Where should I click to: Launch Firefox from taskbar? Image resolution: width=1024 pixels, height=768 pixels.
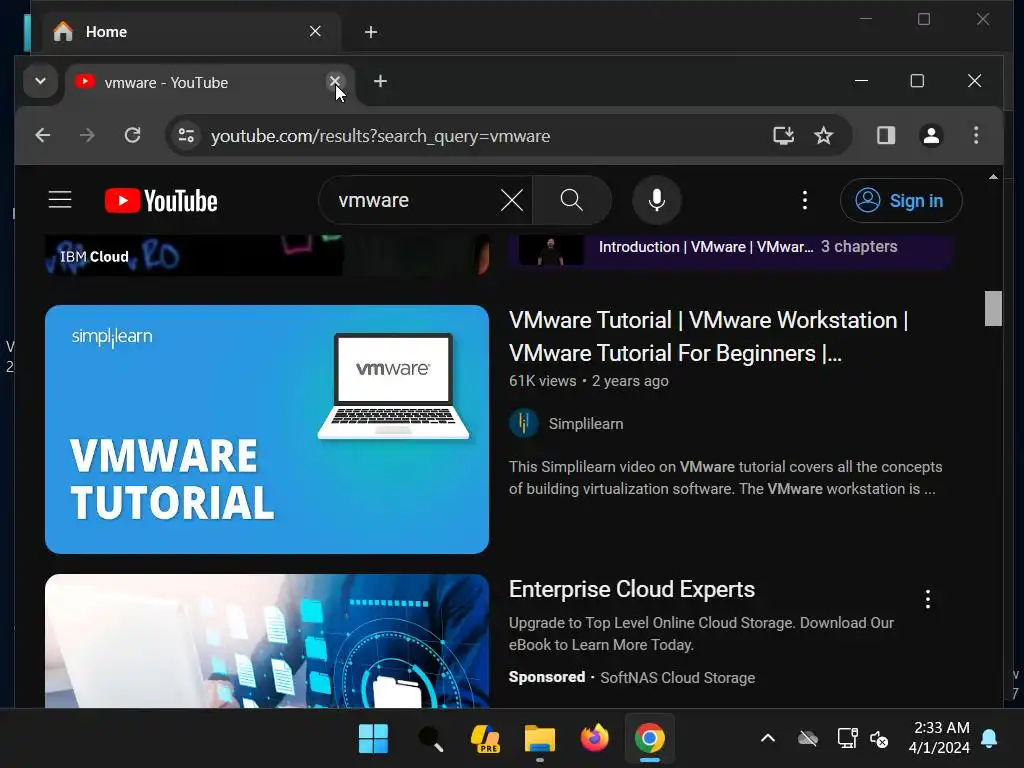pyautogui.click(x=594, y=739)
